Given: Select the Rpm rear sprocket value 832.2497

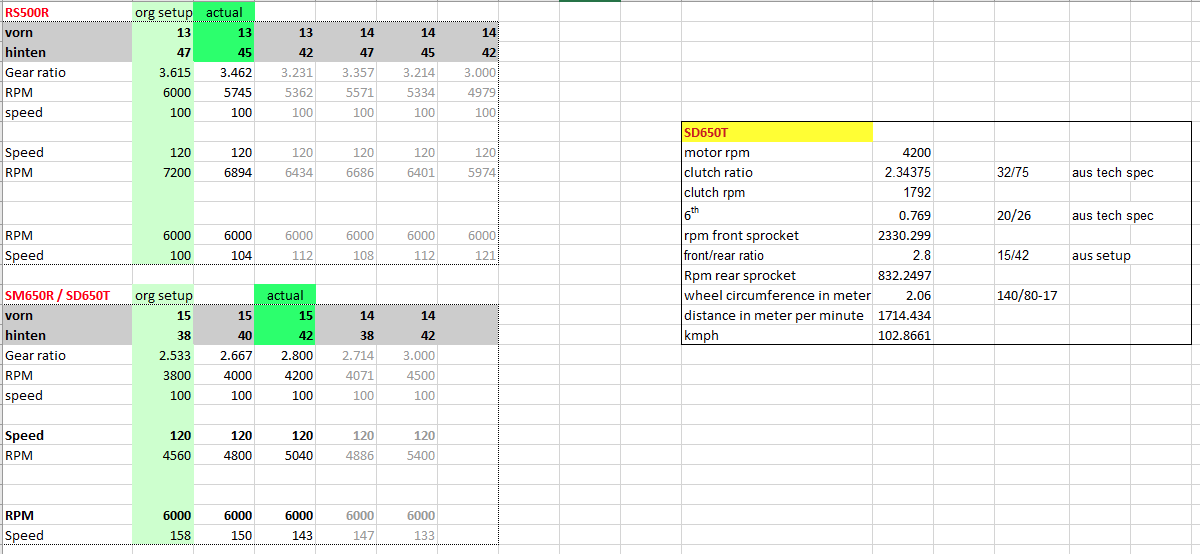Looking at the screenshot, I should pos(904,275).
